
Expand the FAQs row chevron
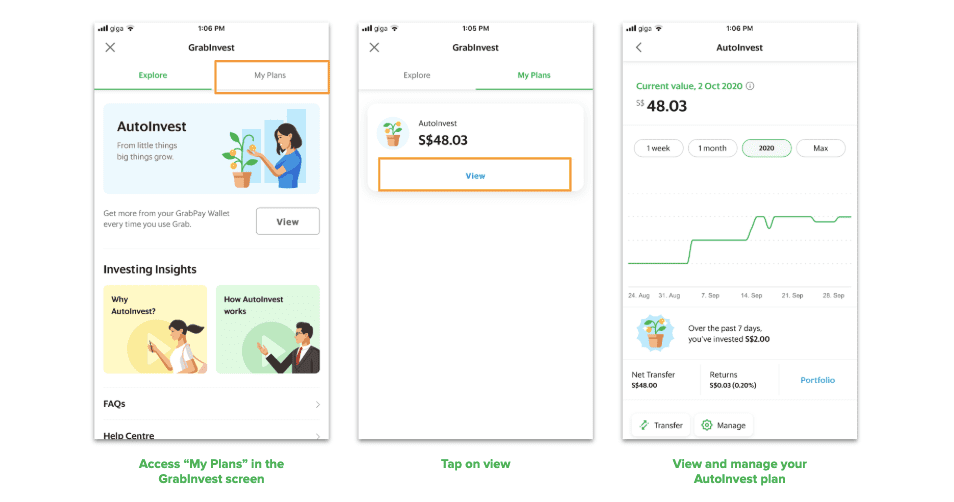click(x=318, y=405)
